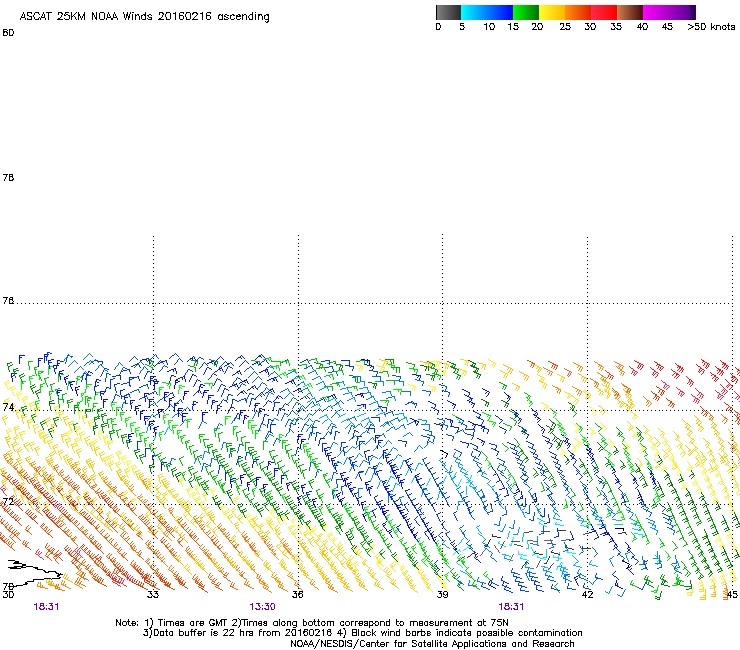740x650 pixels.
Task: Click the green 15-20 knots legend swatch
Action: click(x=526, y=12)
